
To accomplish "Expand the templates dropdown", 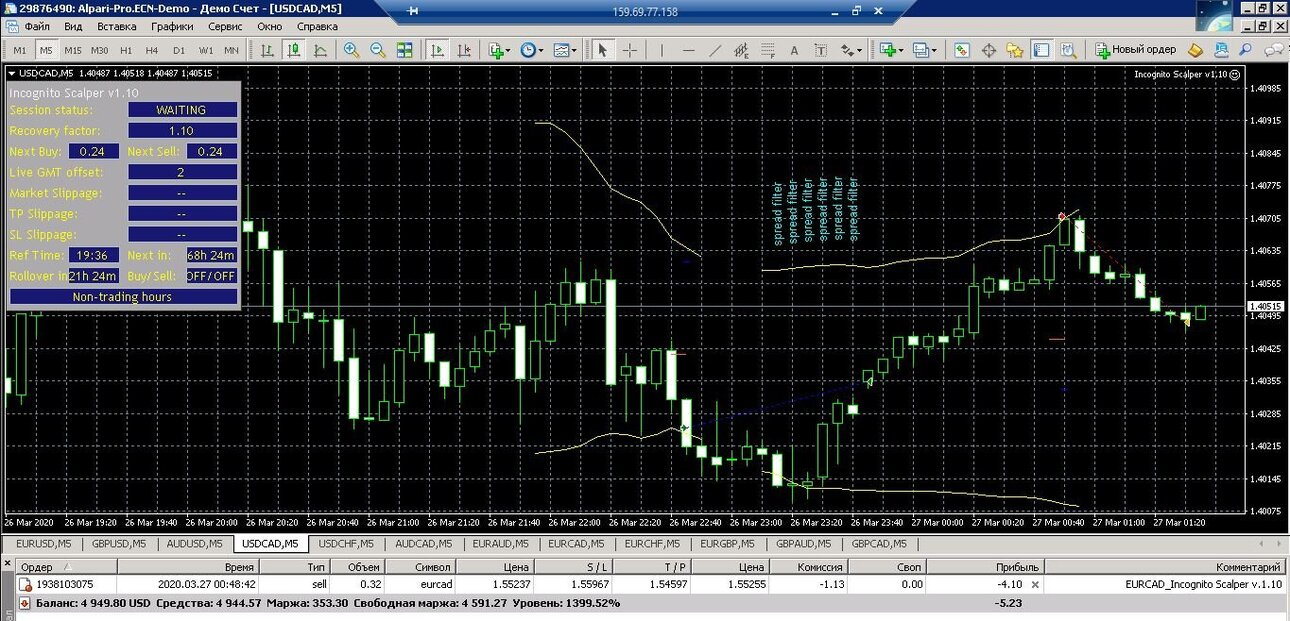I will click(574, 50).
